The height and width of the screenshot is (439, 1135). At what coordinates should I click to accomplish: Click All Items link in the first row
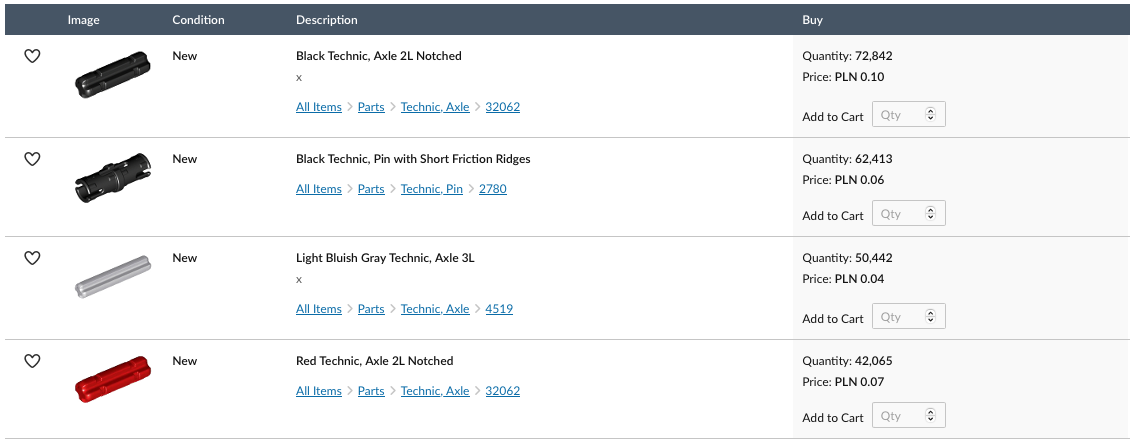point(318,107)
